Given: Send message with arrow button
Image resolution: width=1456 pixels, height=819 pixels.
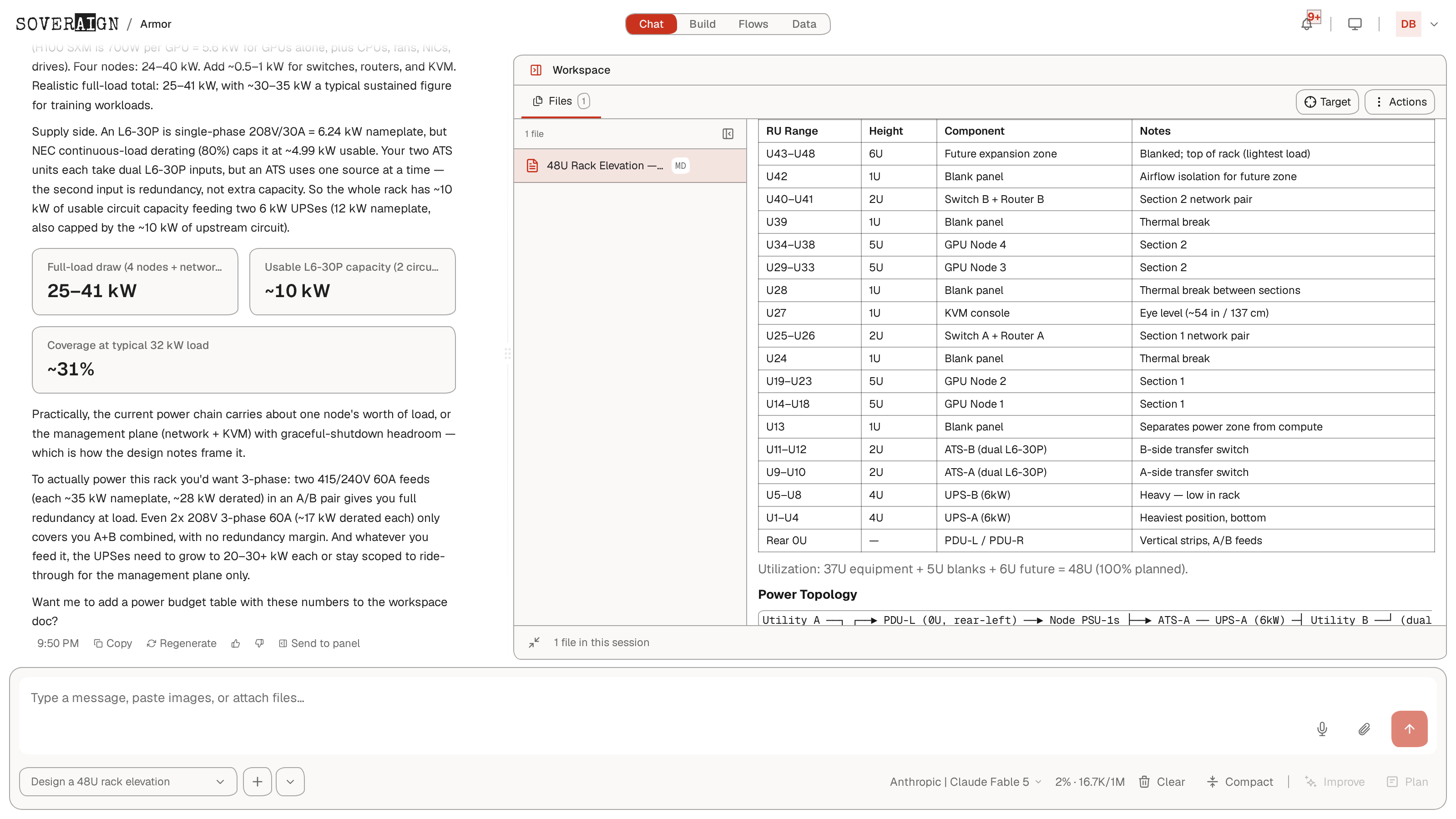Looking at the screenshot, I should pyautogui.click(x=1409, y=729).
